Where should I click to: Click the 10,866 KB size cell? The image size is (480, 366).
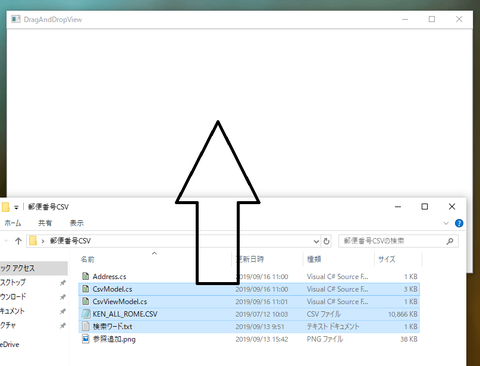coord(403,314)
